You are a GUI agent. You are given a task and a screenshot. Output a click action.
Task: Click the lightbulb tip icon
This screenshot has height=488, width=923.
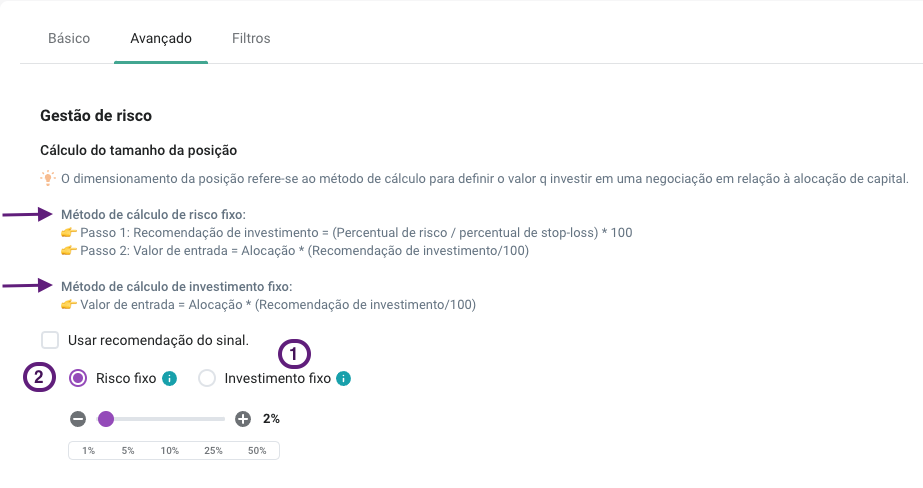coord(48,178)
